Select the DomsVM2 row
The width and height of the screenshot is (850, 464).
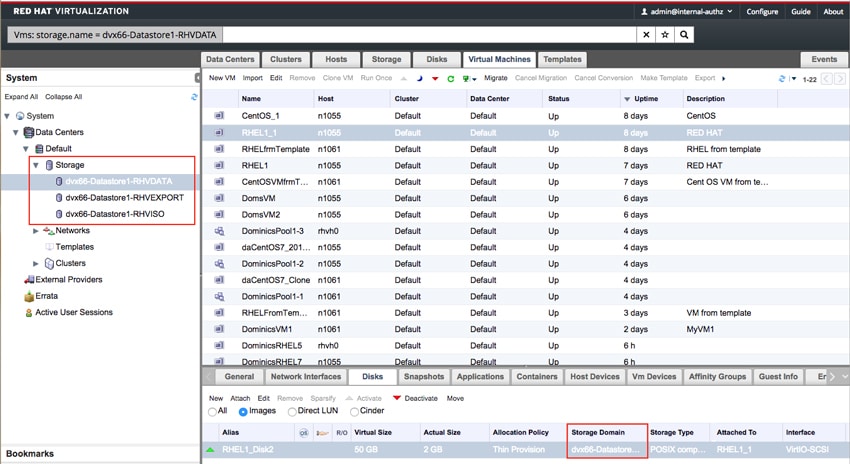(525, 215)
